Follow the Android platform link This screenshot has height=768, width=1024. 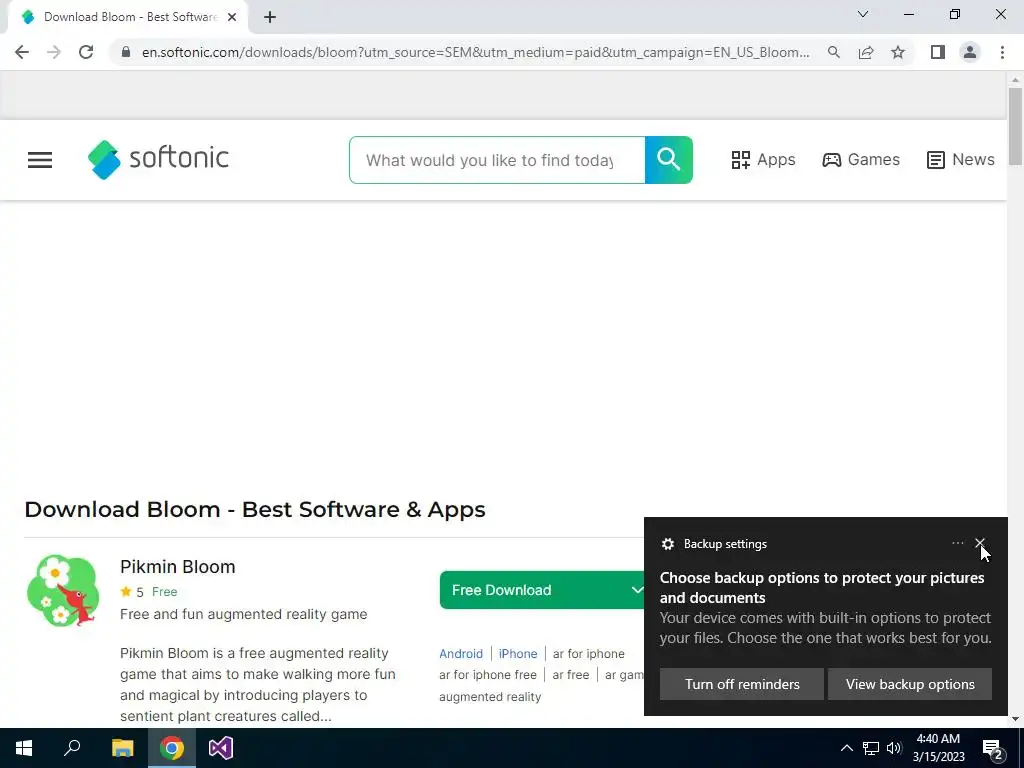coord(461,654)
